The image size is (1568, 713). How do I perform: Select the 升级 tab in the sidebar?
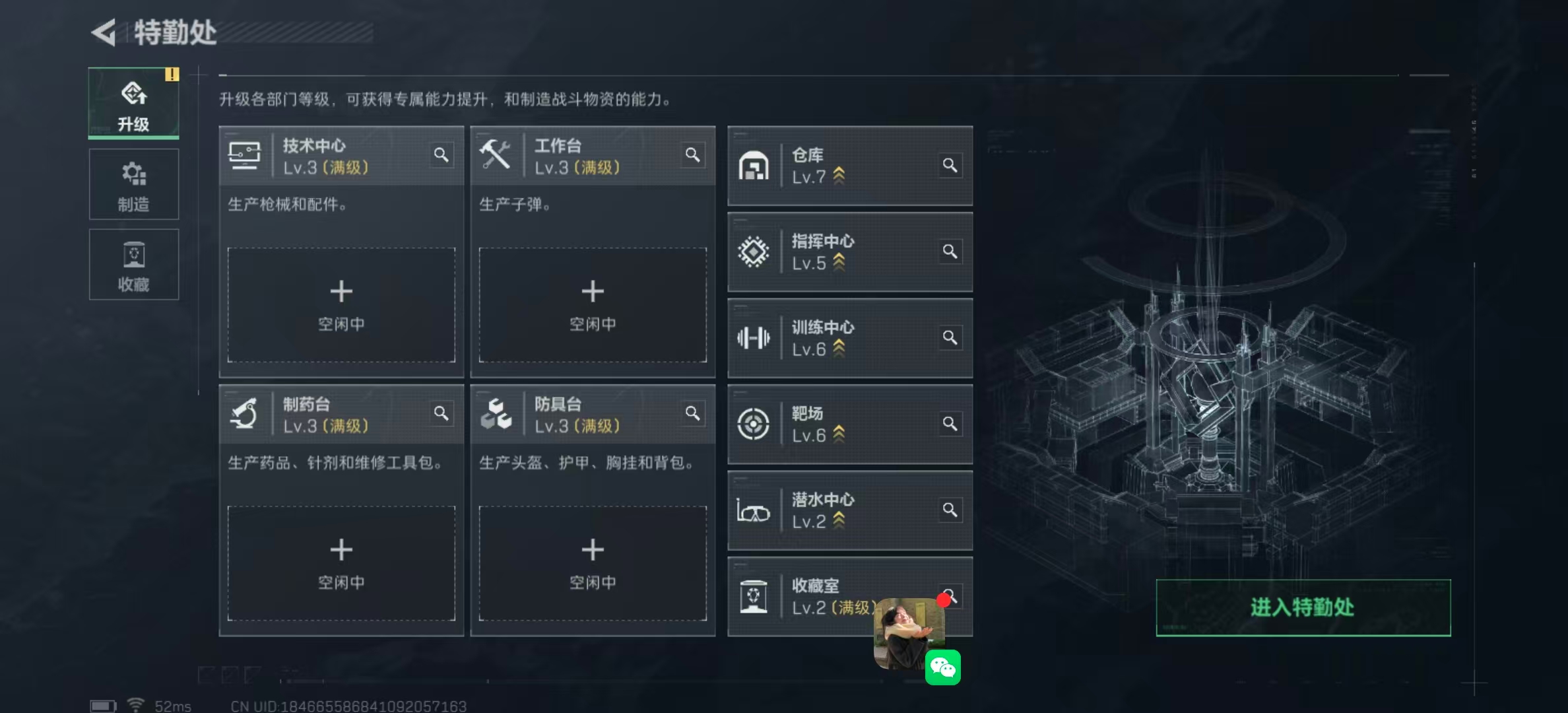[134, 104]
